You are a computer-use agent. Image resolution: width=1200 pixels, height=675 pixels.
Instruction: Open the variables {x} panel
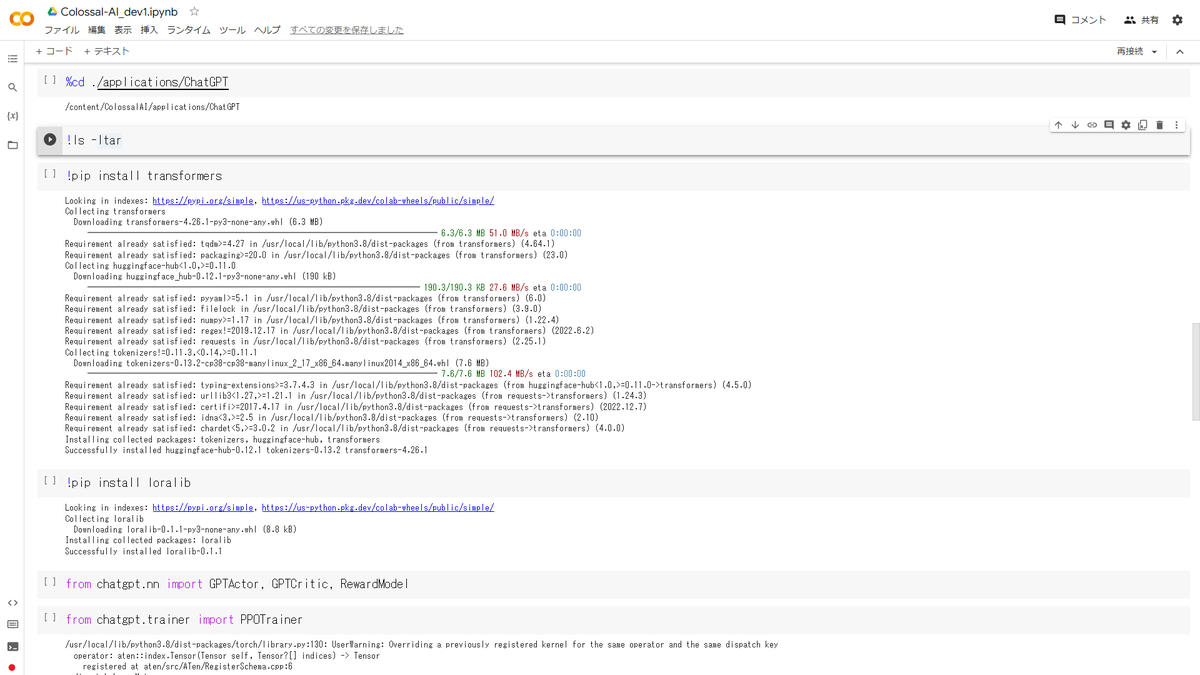(12, 116)
